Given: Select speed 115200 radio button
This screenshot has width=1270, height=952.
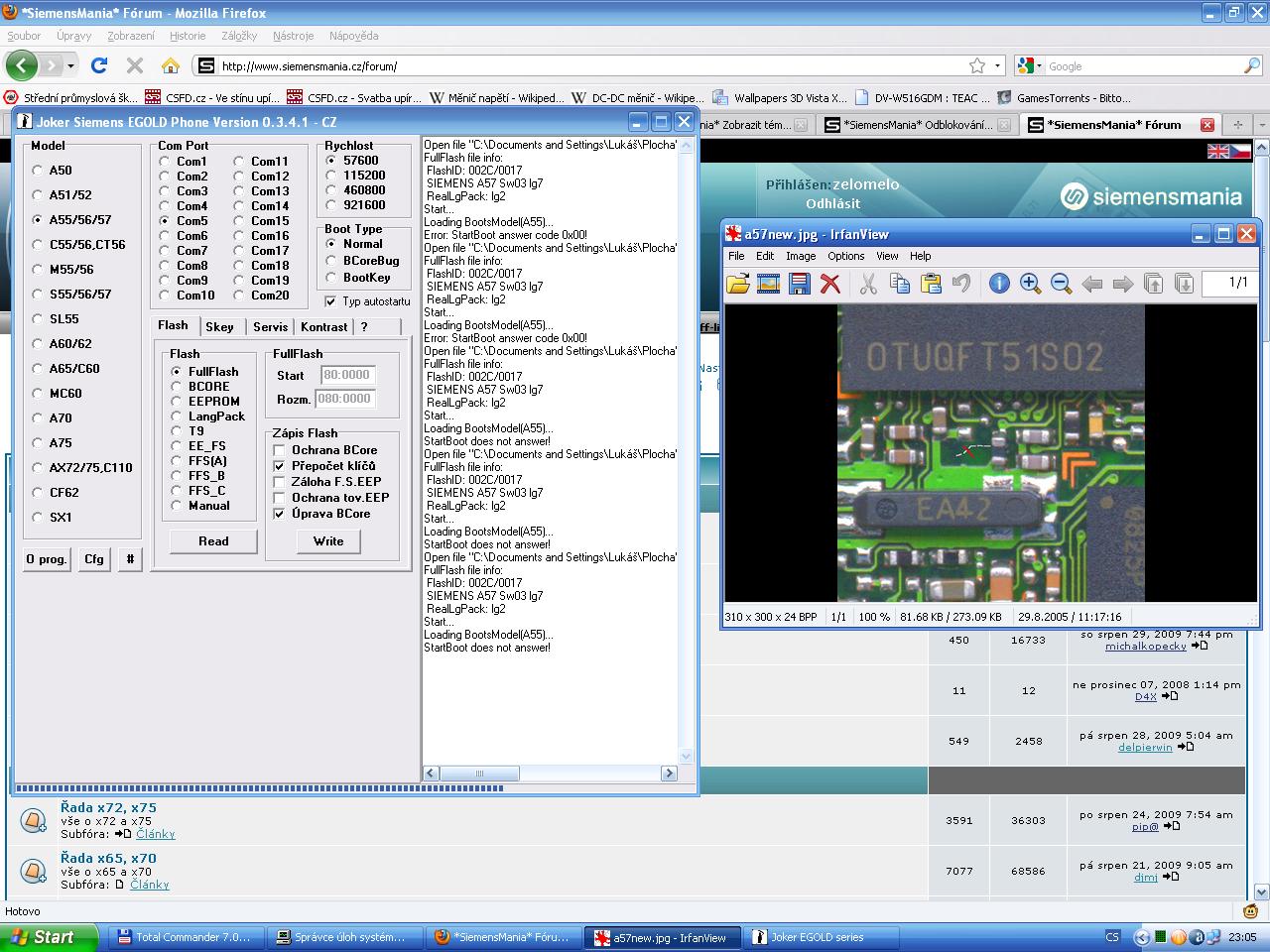Looking at the screenshot, I should point(331,176).
